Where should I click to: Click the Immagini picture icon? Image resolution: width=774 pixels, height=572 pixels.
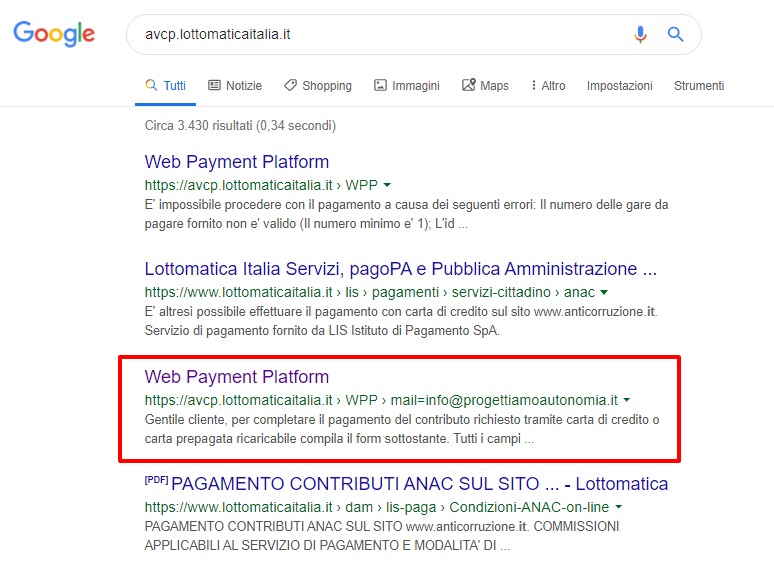click(x=380, y=85)
